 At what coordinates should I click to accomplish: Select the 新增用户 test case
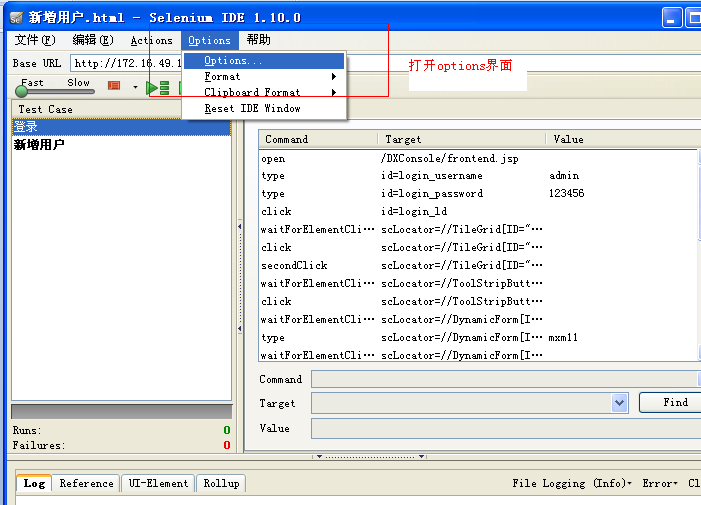(121, 144)
